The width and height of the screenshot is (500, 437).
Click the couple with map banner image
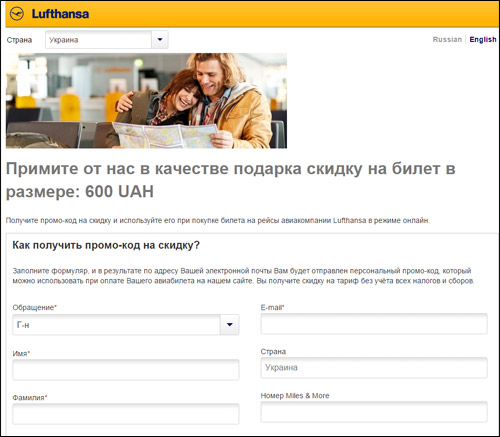[146, 101]
